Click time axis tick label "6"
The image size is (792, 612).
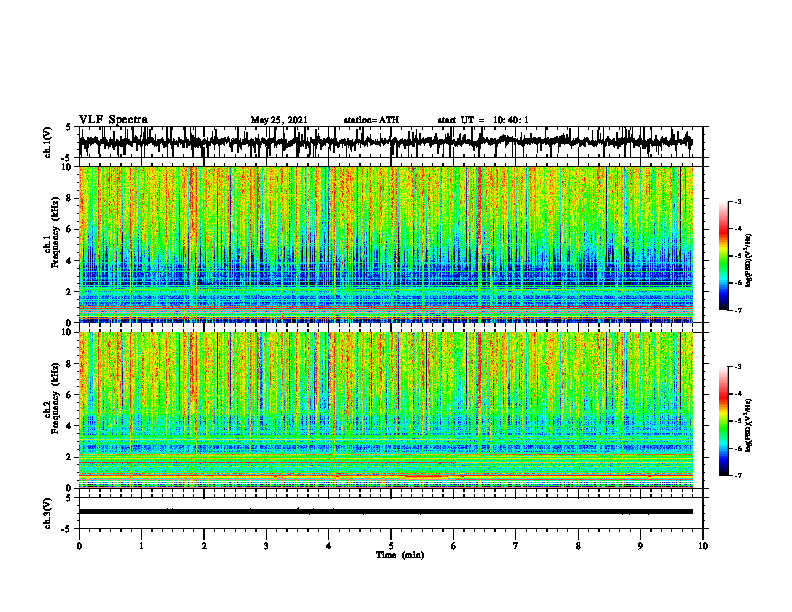coord(454,546)
